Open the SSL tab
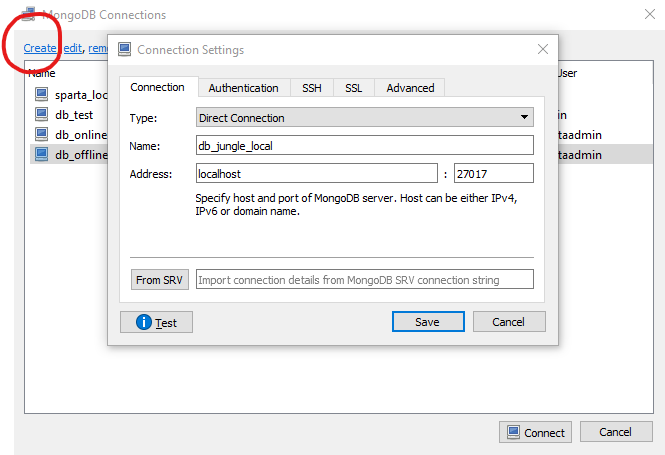Image resolution: width=665 pixels, height=455 pixels. [353, 88]
